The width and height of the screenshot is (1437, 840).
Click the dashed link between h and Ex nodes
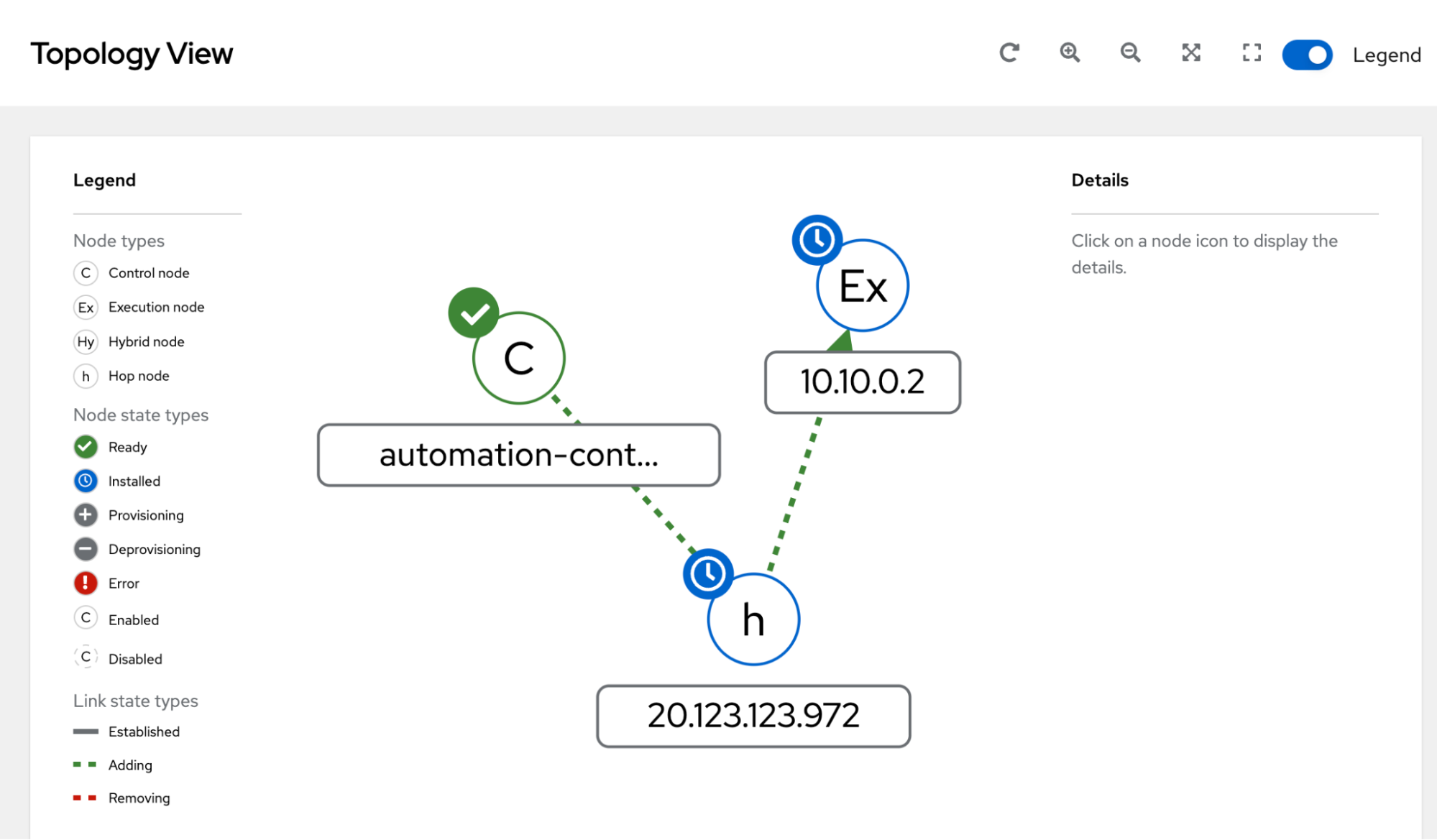[x=795, y=494]
